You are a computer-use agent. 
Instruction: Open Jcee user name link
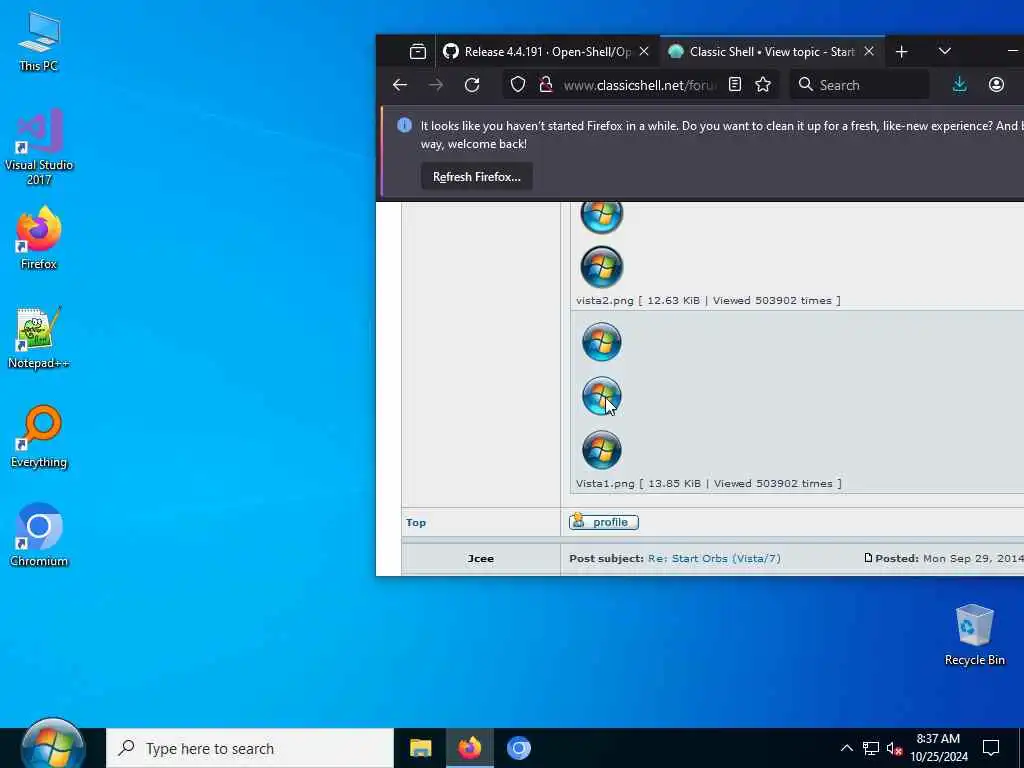[481, 558]
